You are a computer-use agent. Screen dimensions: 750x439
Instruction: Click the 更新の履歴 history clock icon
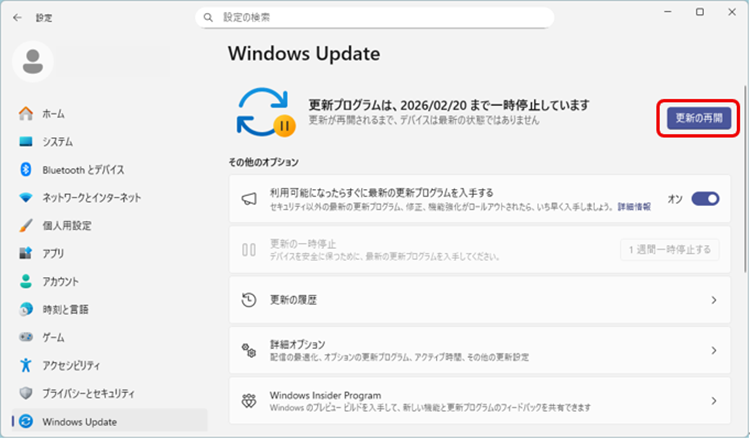click(249, 300)
